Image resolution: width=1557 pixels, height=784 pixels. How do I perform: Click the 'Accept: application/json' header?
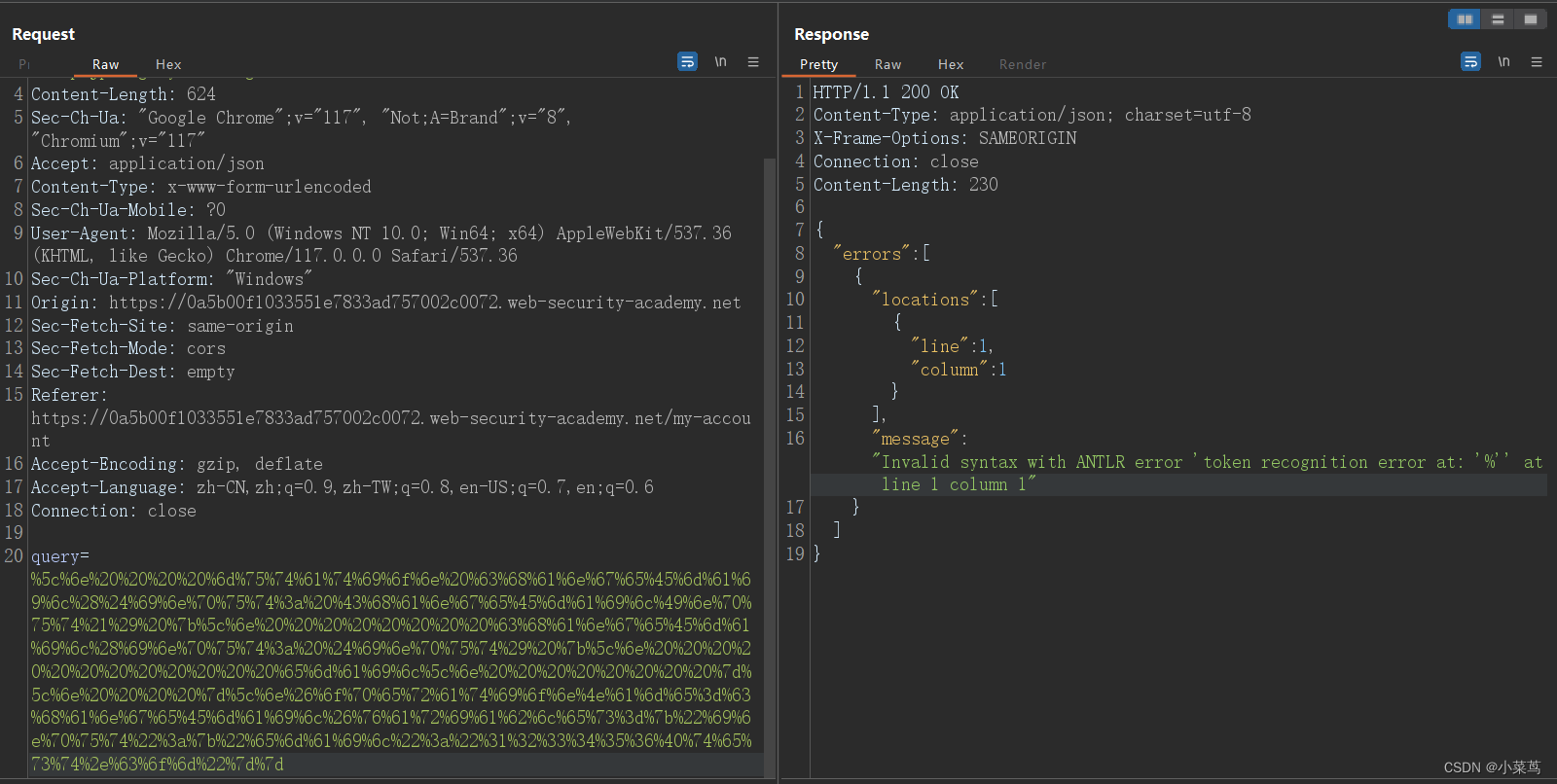click(x=148, y=163)
